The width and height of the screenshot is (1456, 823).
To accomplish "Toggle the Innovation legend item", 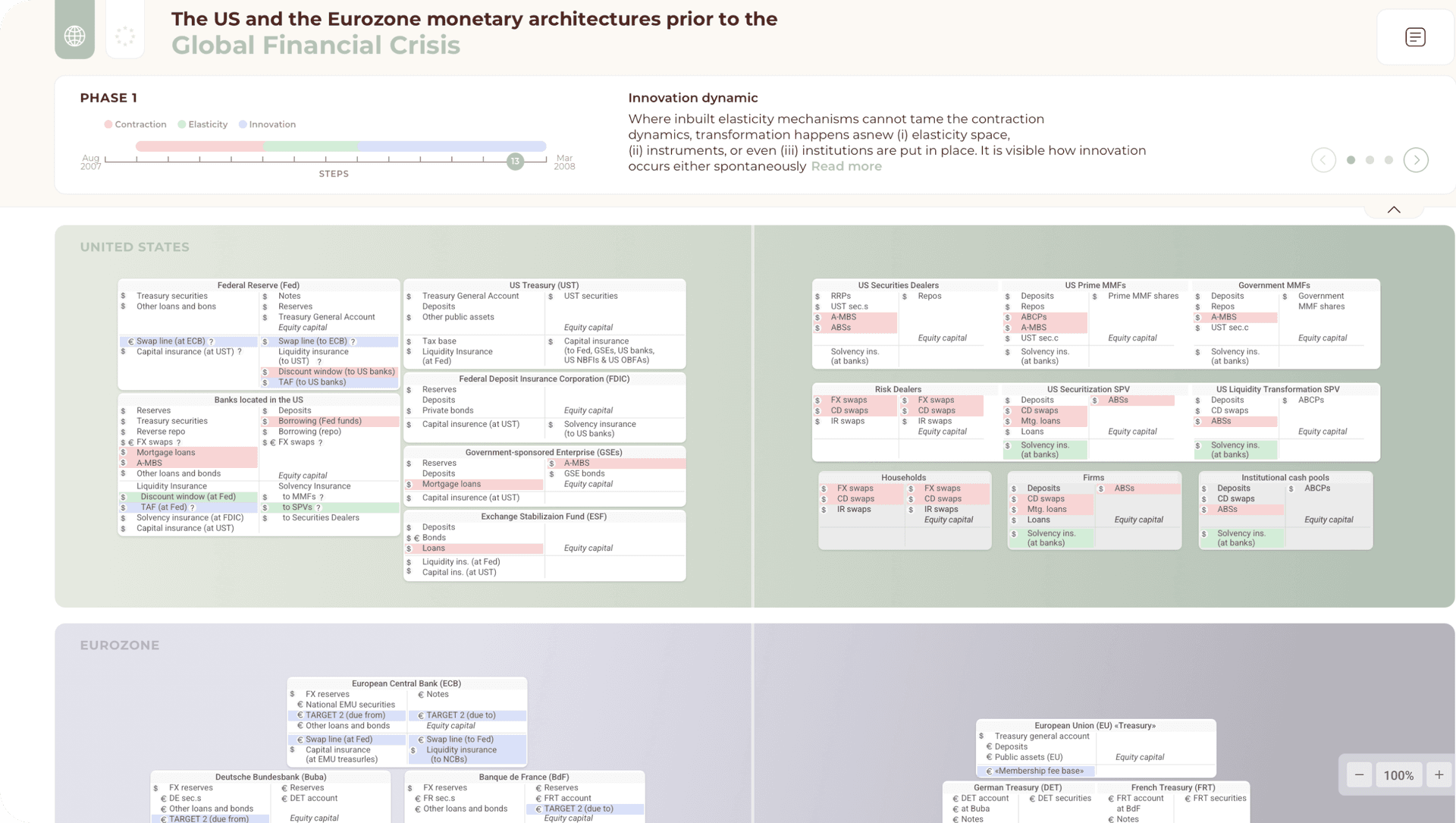I will (267, 124).
